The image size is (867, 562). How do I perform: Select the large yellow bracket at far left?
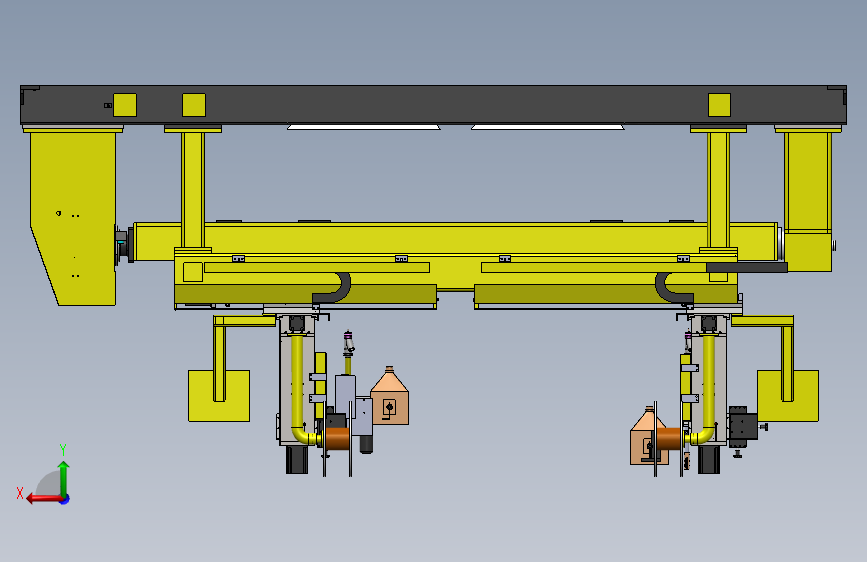pos(73,216)
